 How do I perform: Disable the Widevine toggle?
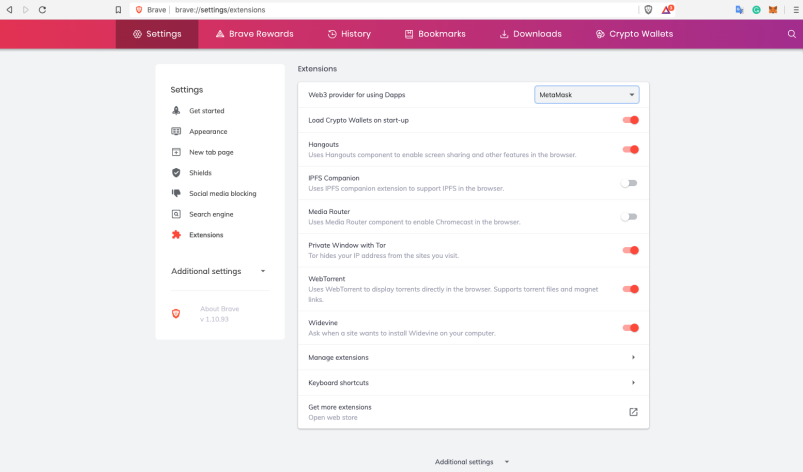[x=630, y=328]
